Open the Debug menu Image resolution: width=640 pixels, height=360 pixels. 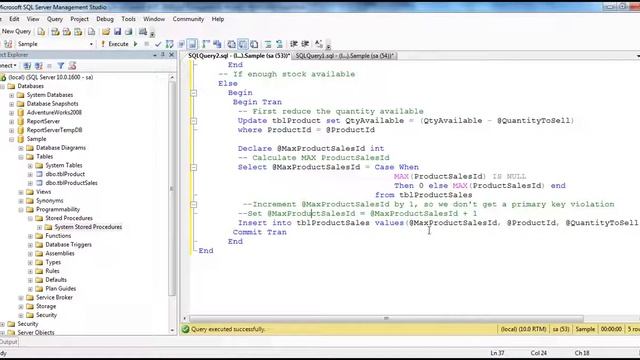[x=105, y=19]
